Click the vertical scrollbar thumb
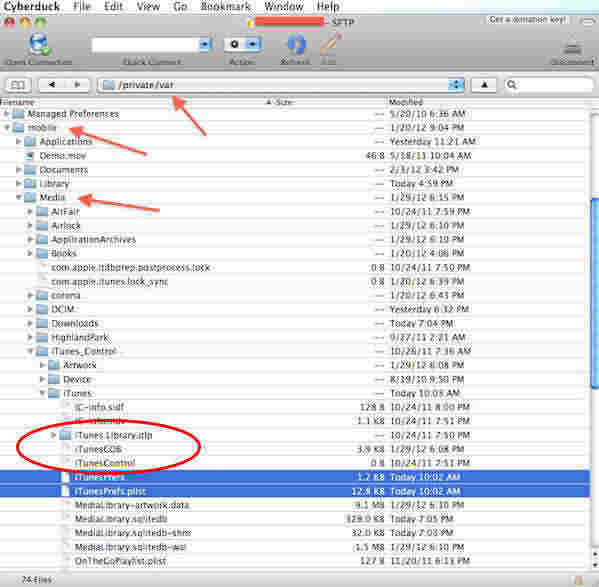Image resolution: width=599 pixels, height=587 pixels. (594, 292)
